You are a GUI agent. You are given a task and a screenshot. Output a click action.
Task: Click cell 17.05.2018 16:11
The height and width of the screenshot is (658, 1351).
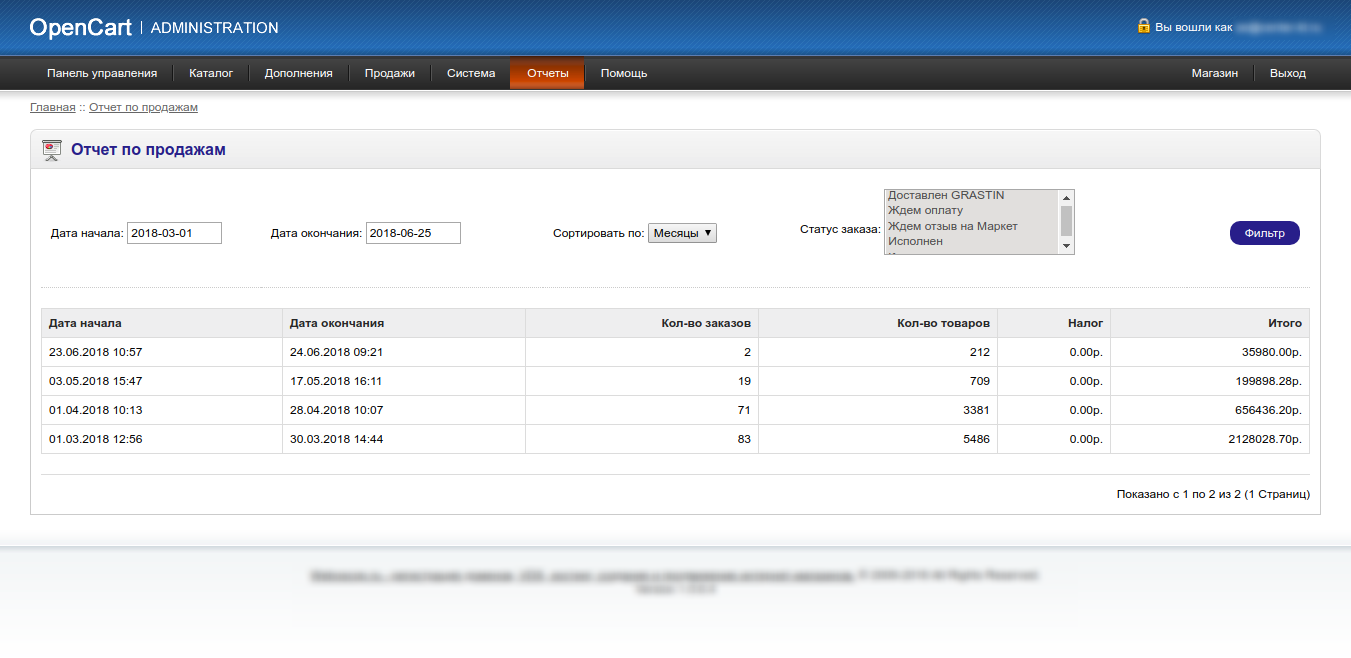click(x=404, y=381)
